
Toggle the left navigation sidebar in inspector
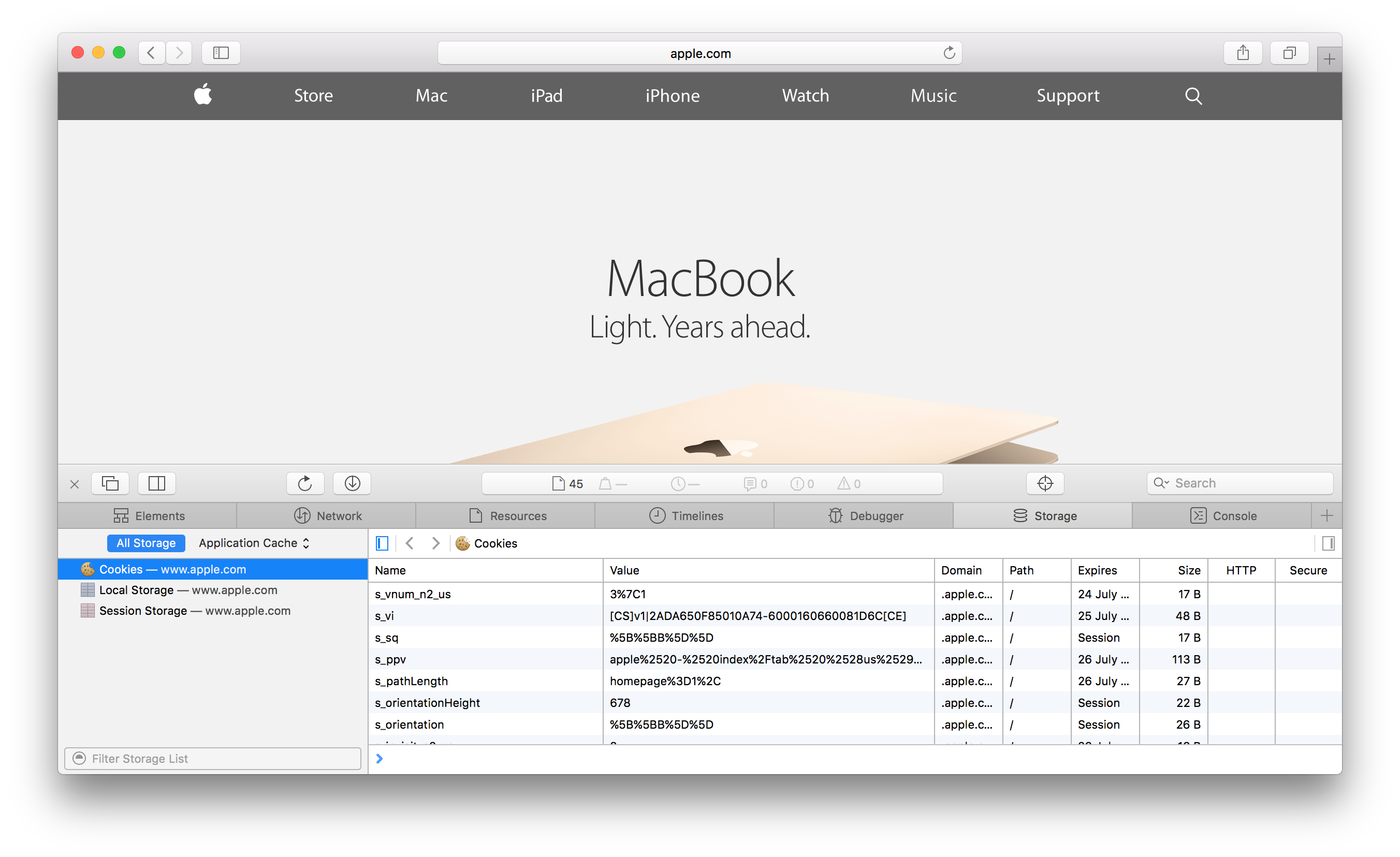pos(382,543)
